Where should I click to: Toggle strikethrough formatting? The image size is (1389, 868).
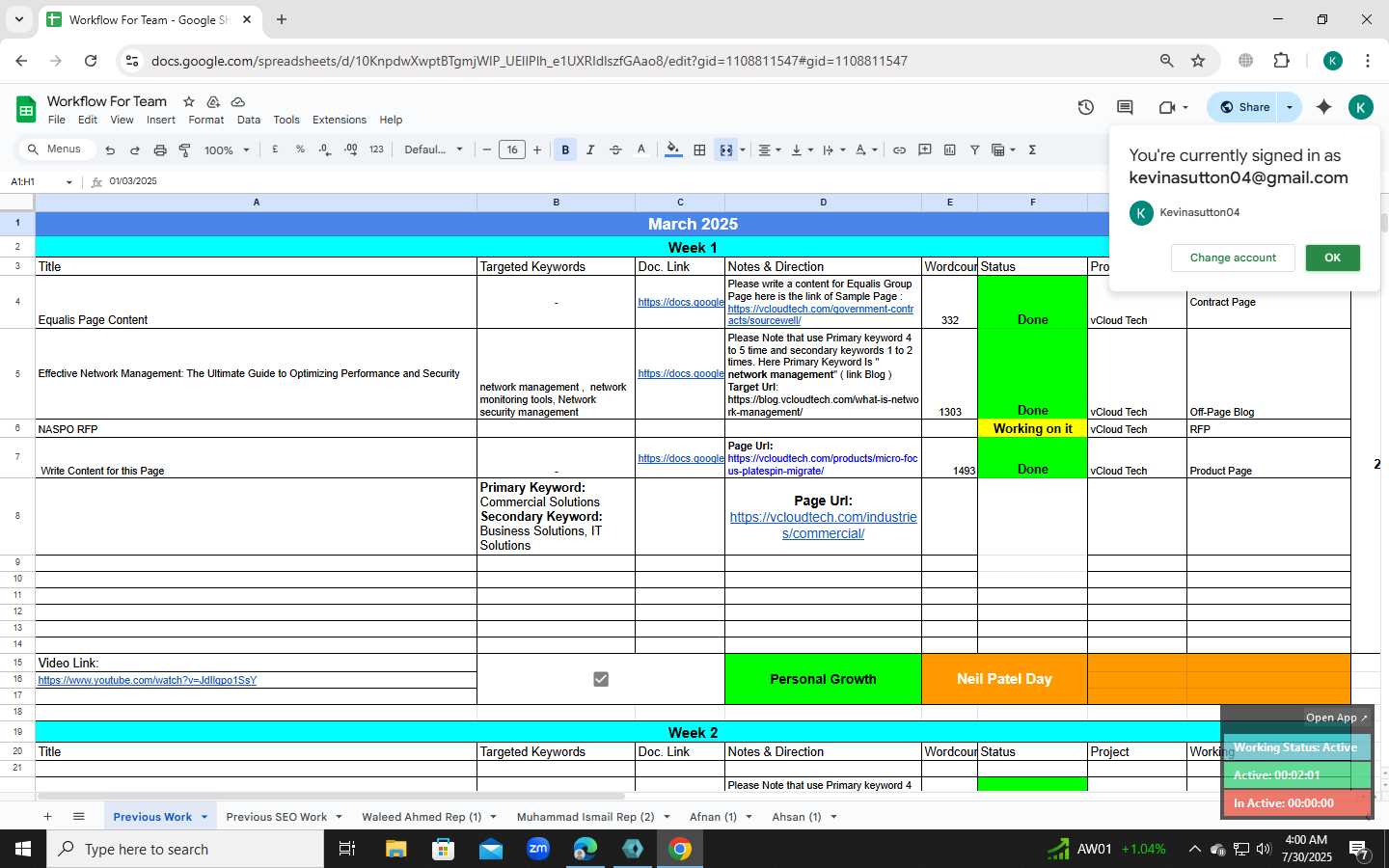coord(615,149)
